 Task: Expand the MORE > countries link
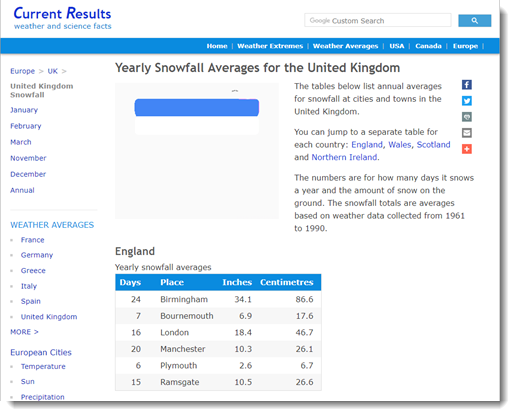click(x=24, y=332)
